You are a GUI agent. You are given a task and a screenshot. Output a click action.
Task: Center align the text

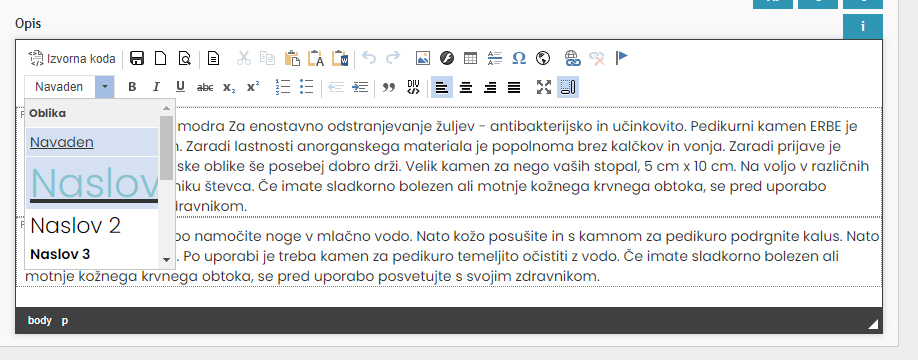[466, 87]
